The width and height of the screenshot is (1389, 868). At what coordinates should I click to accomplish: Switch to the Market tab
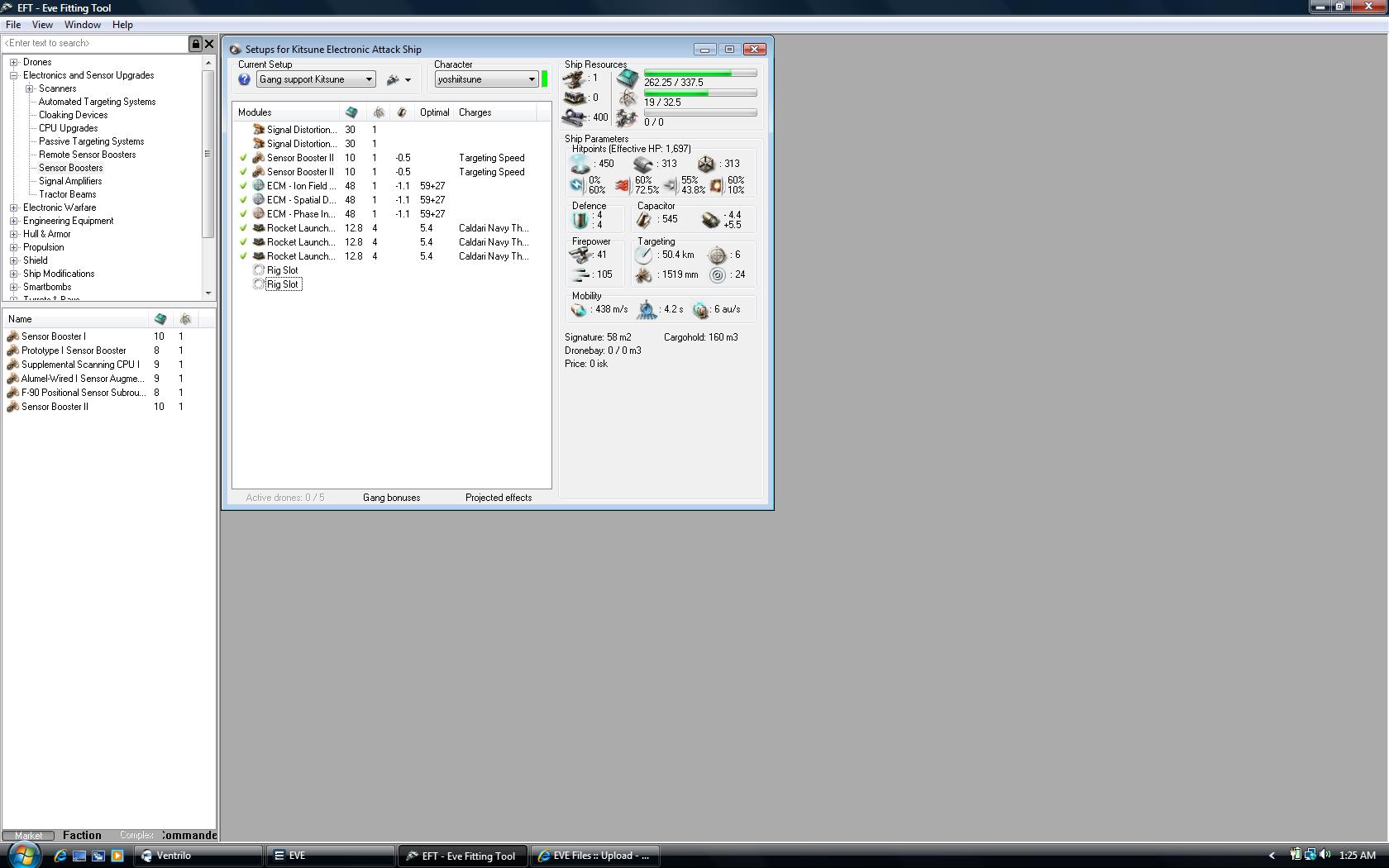pyautogui.click(x=28, y=836)
